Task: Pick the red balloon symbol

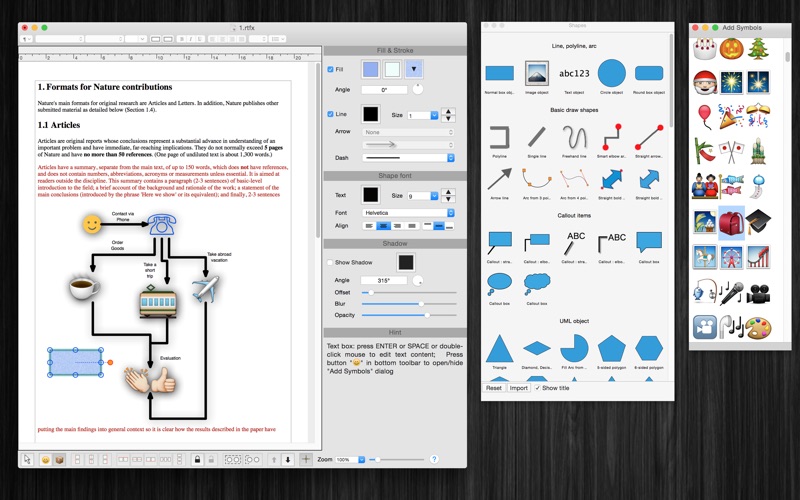Action: (x=704, y=116)
